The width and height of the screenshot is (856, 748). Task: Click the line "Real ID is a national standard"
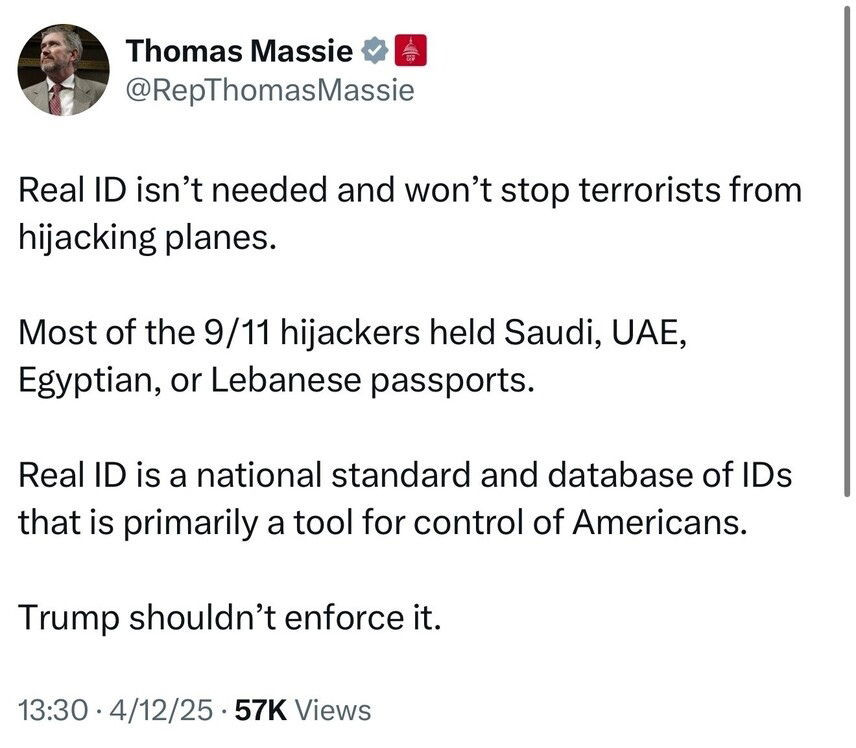(405, 476)
